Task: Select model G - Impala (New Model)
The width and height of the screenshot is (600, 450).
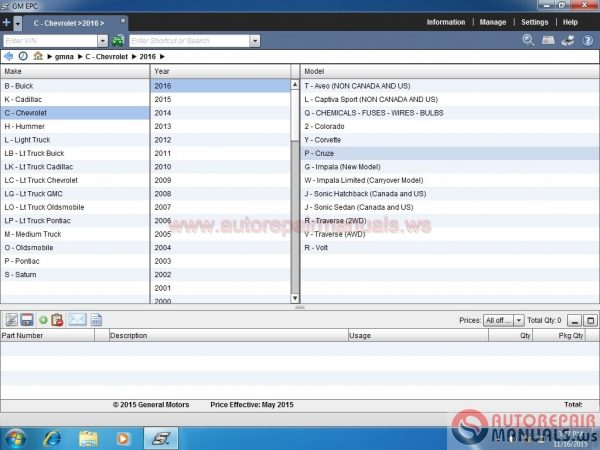Action: click(450, 167)
